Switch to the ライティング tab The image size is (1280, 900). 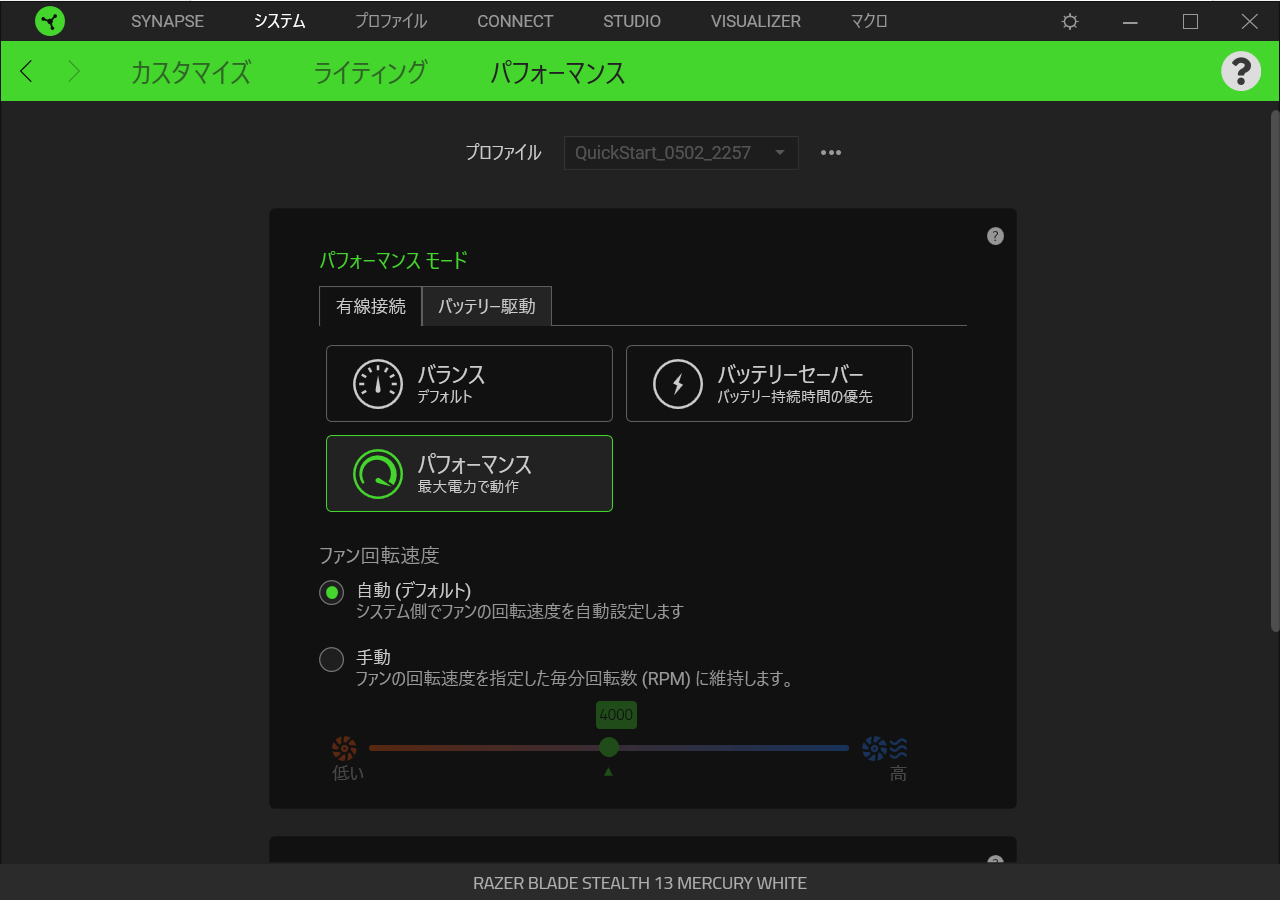370,71
